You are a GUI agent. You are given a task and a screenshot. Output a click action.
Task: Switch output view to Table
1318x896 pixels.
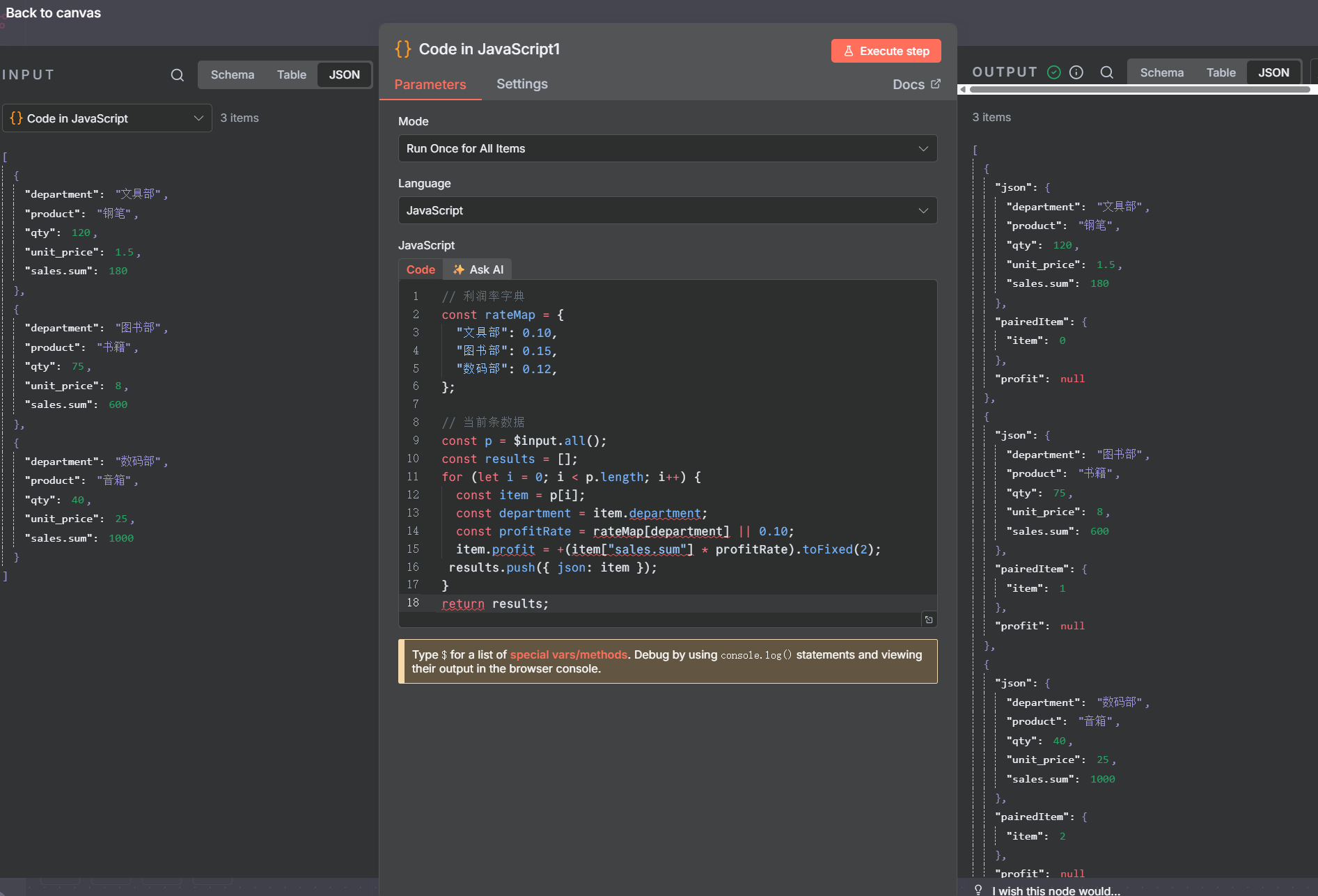pos(1221,72)
